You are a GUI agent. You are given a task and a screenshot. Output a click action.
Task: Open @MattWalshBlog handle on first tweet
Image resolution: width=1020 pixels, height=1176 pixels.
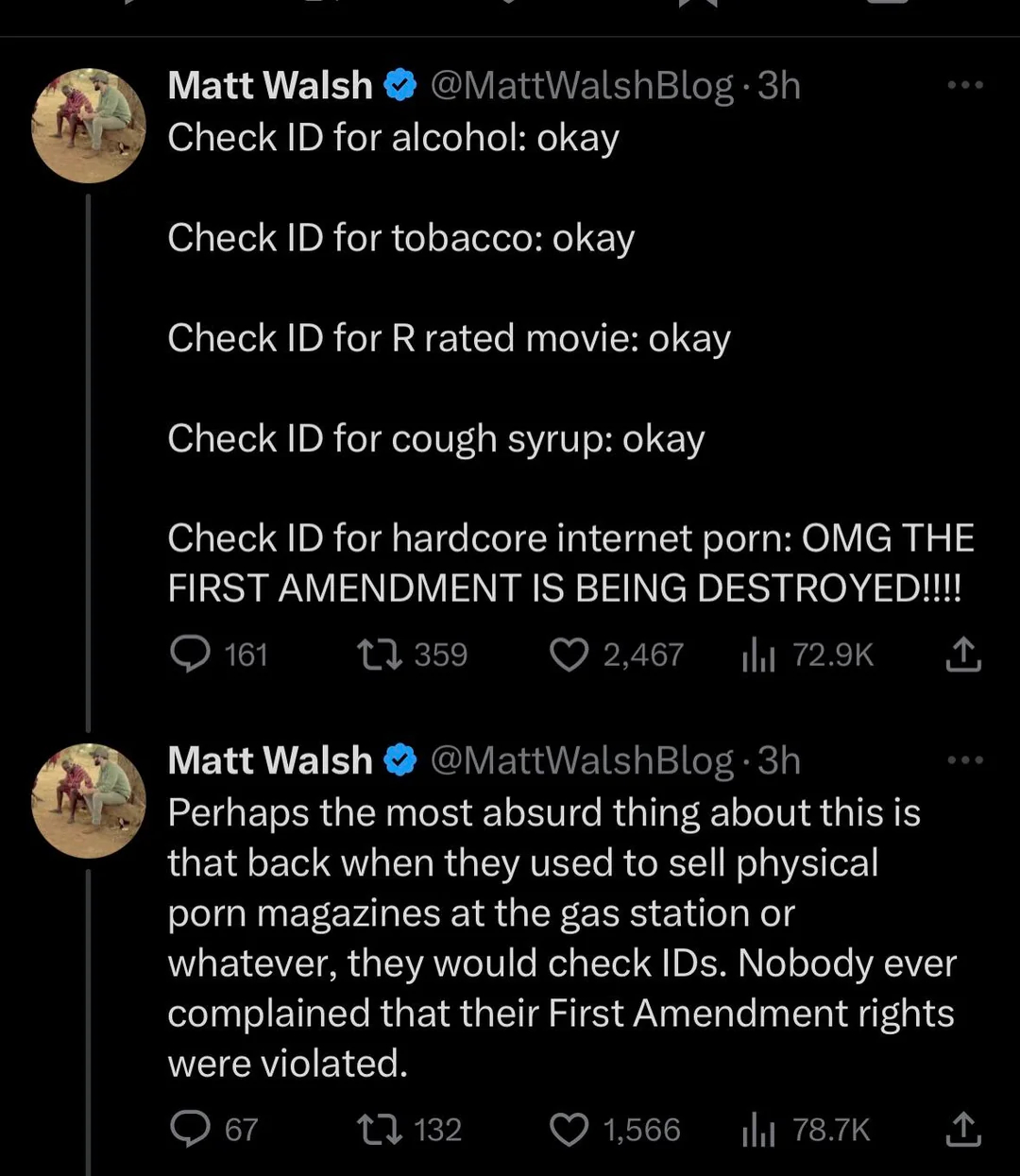(x=582, y=86)
